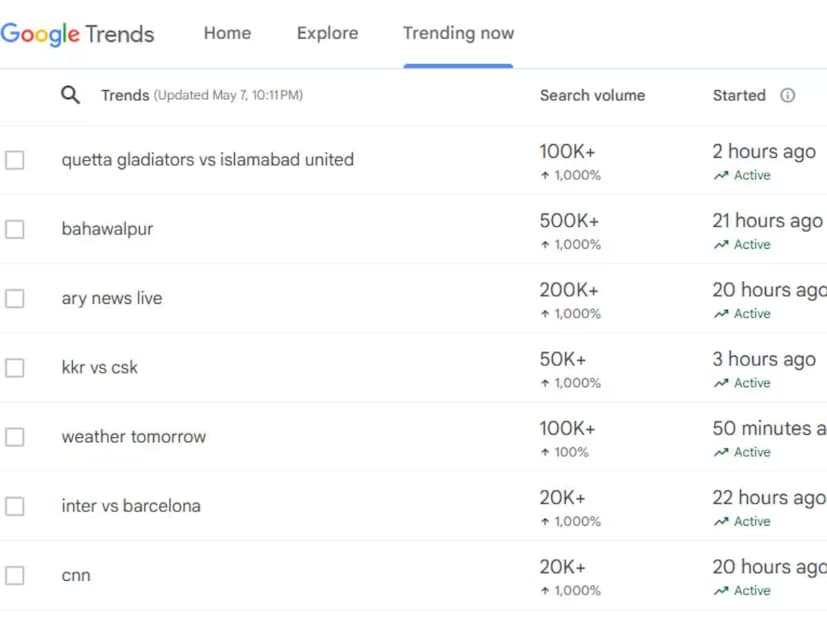Click the Search volume column header

click(x=592, y=96)
